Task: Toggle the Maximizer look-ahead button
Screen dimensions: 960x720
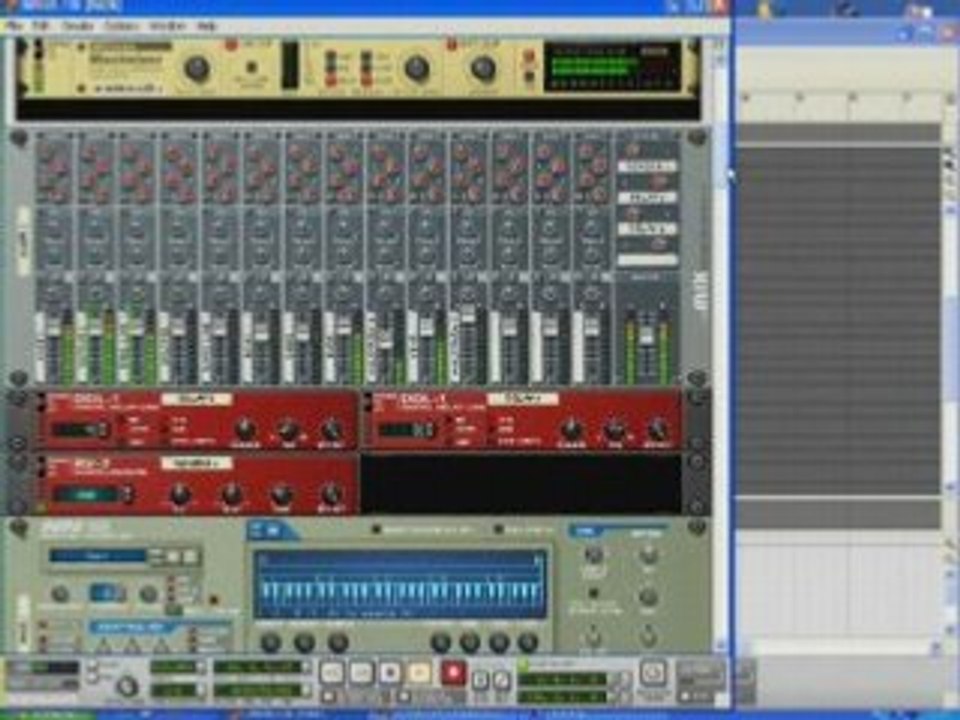Action: 252,68
